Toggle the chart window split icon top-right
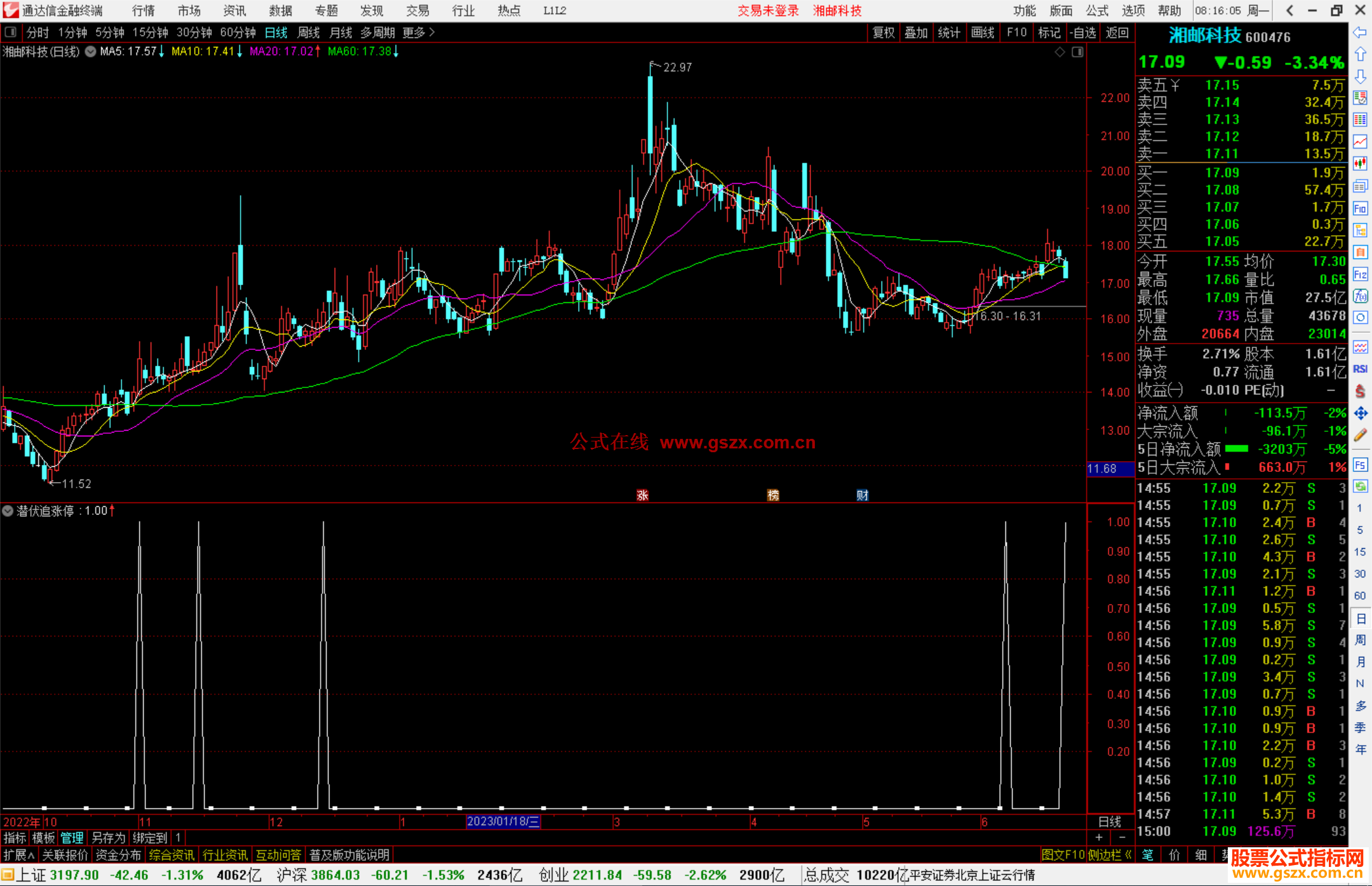The height and width of the screenshot is (886, 1372). coord(1077,52)
